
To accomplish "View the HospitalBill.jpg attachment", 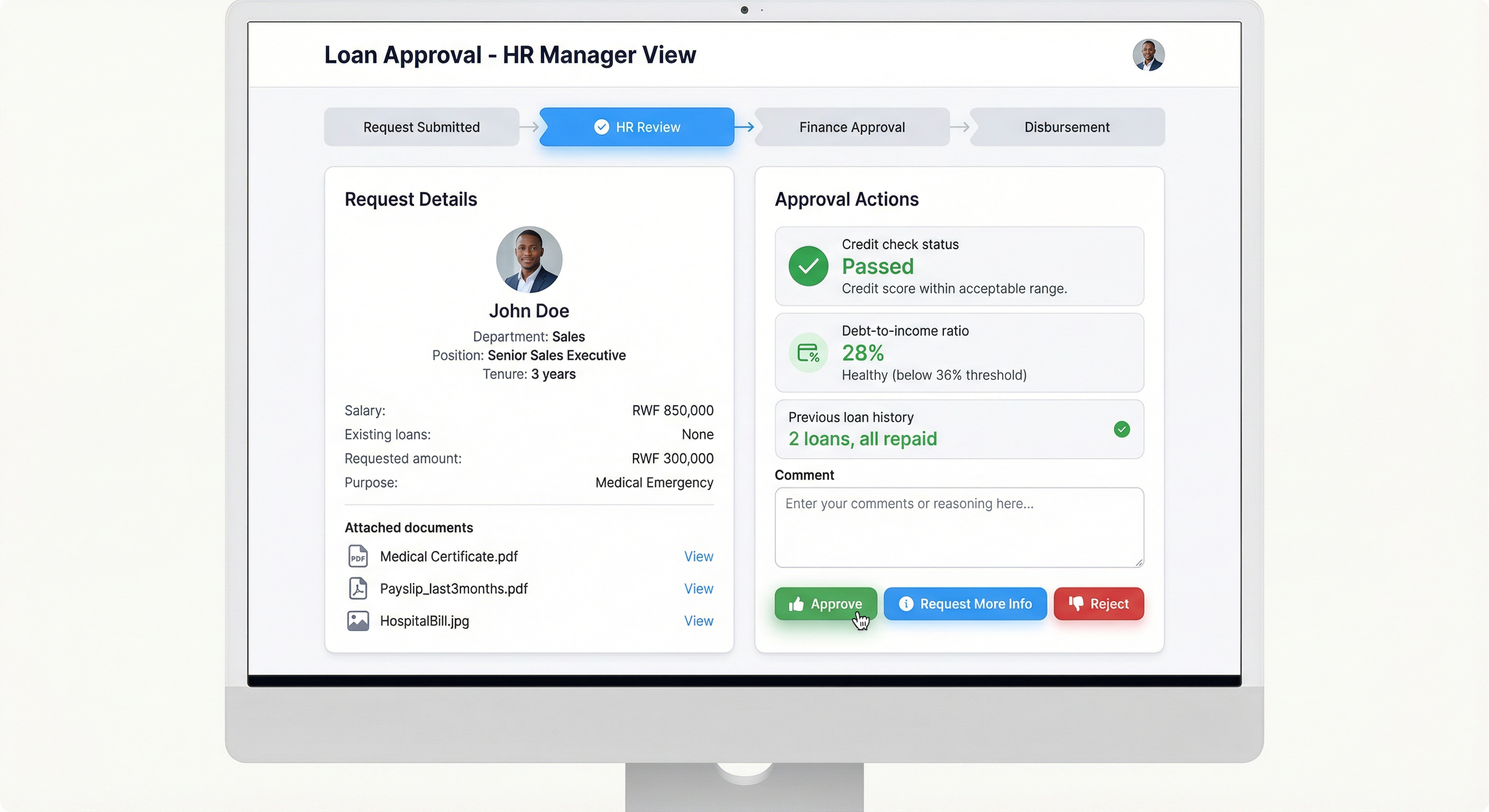I will 698,621.
